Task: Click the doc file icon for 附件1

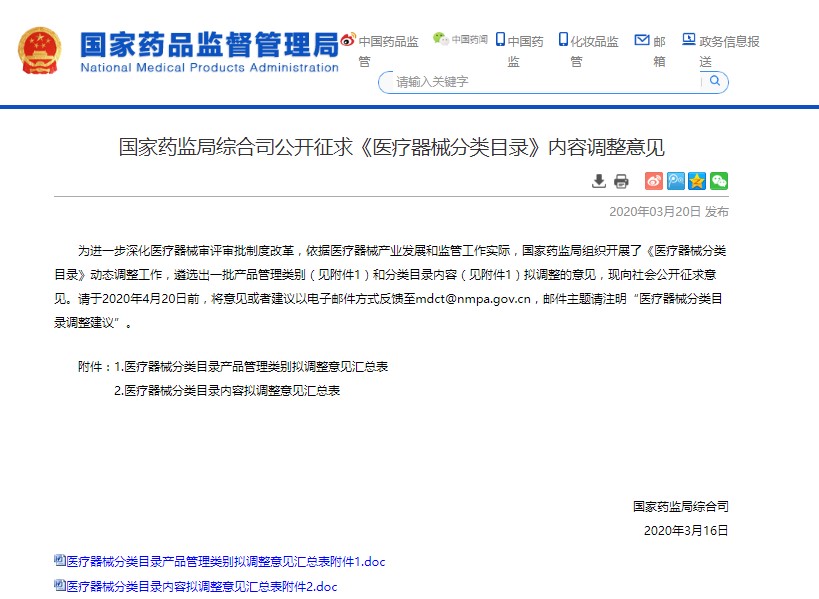Action: [x=60, y=561]
